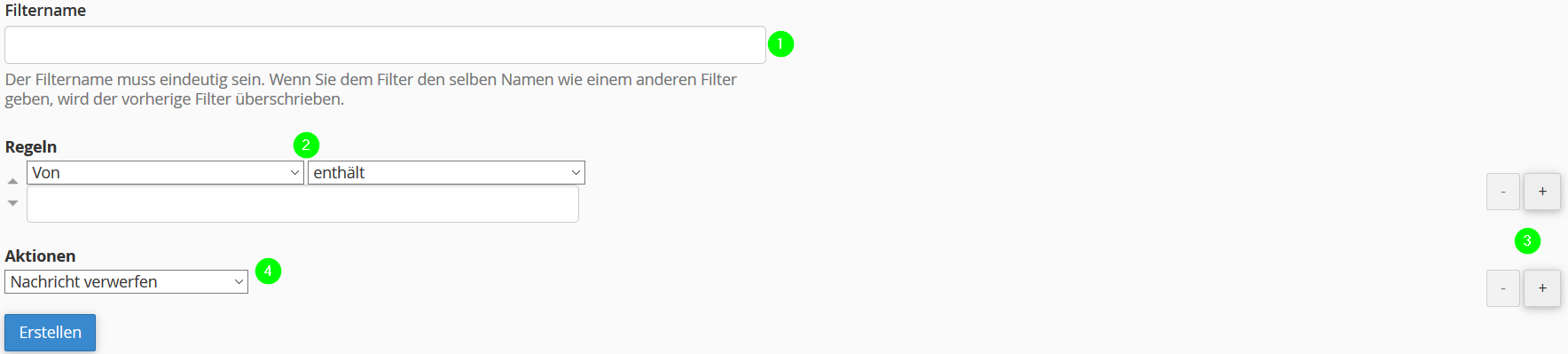Click the green marker number 4
1568x354 pixels.
click(268, 271)
